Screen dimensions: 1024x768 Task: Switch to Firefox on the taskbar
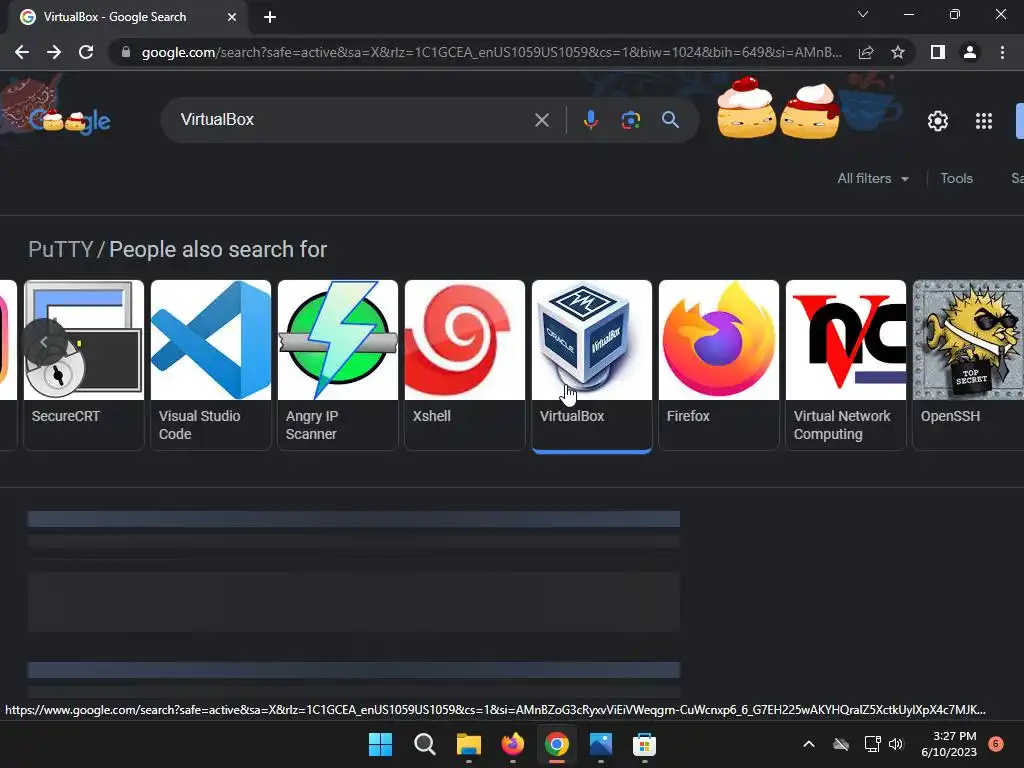pyautogui.click(x=513, y=744)
